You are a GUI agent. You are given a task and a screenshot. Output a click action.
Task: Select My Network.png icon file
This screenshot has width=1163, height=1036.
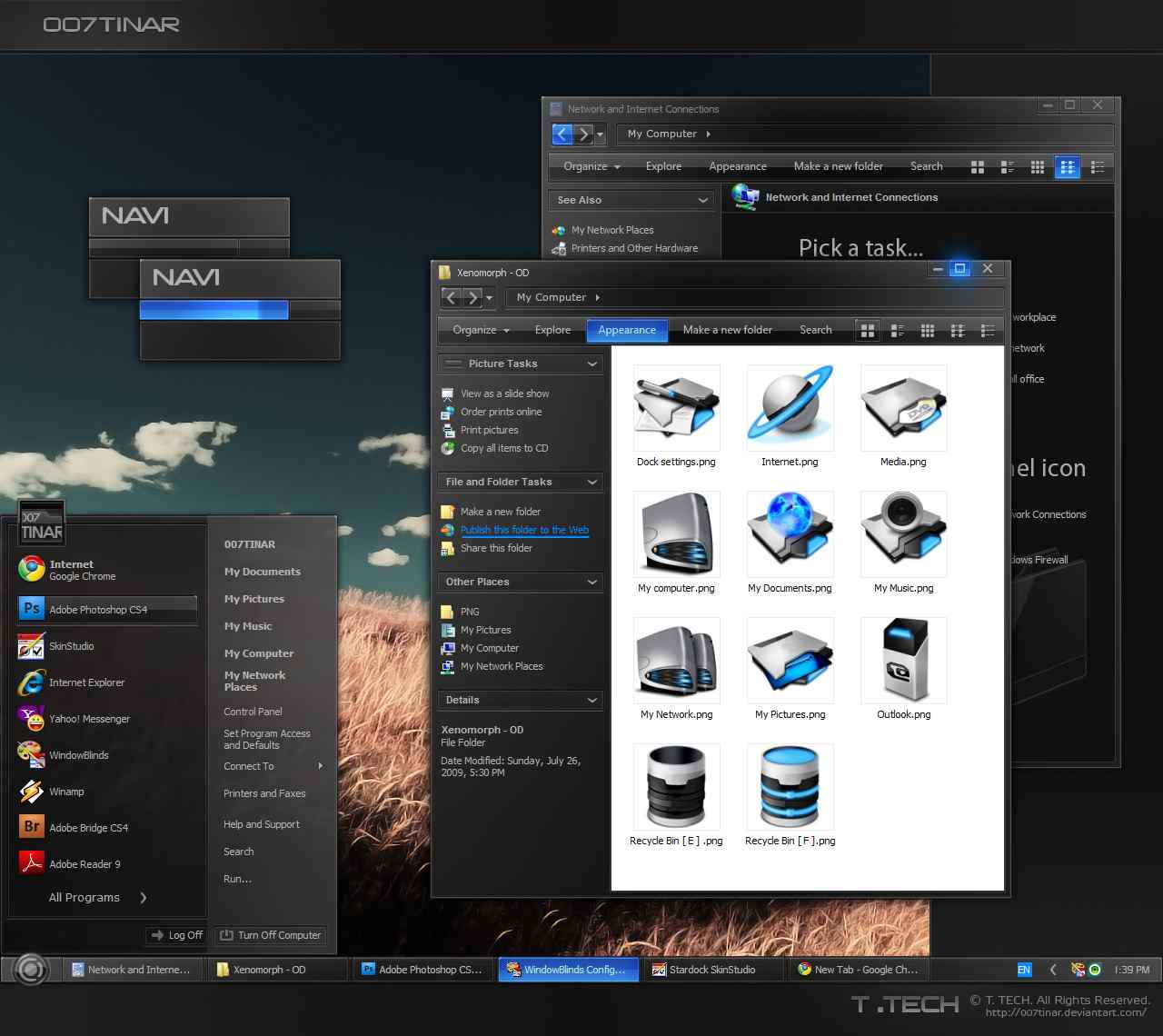[676, 661]
